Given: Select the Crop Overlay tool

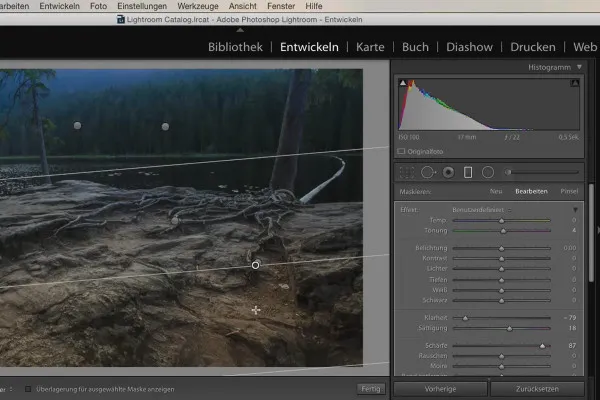Looking at the screenshot, I should pyautogui.click(x=407, y=173).
